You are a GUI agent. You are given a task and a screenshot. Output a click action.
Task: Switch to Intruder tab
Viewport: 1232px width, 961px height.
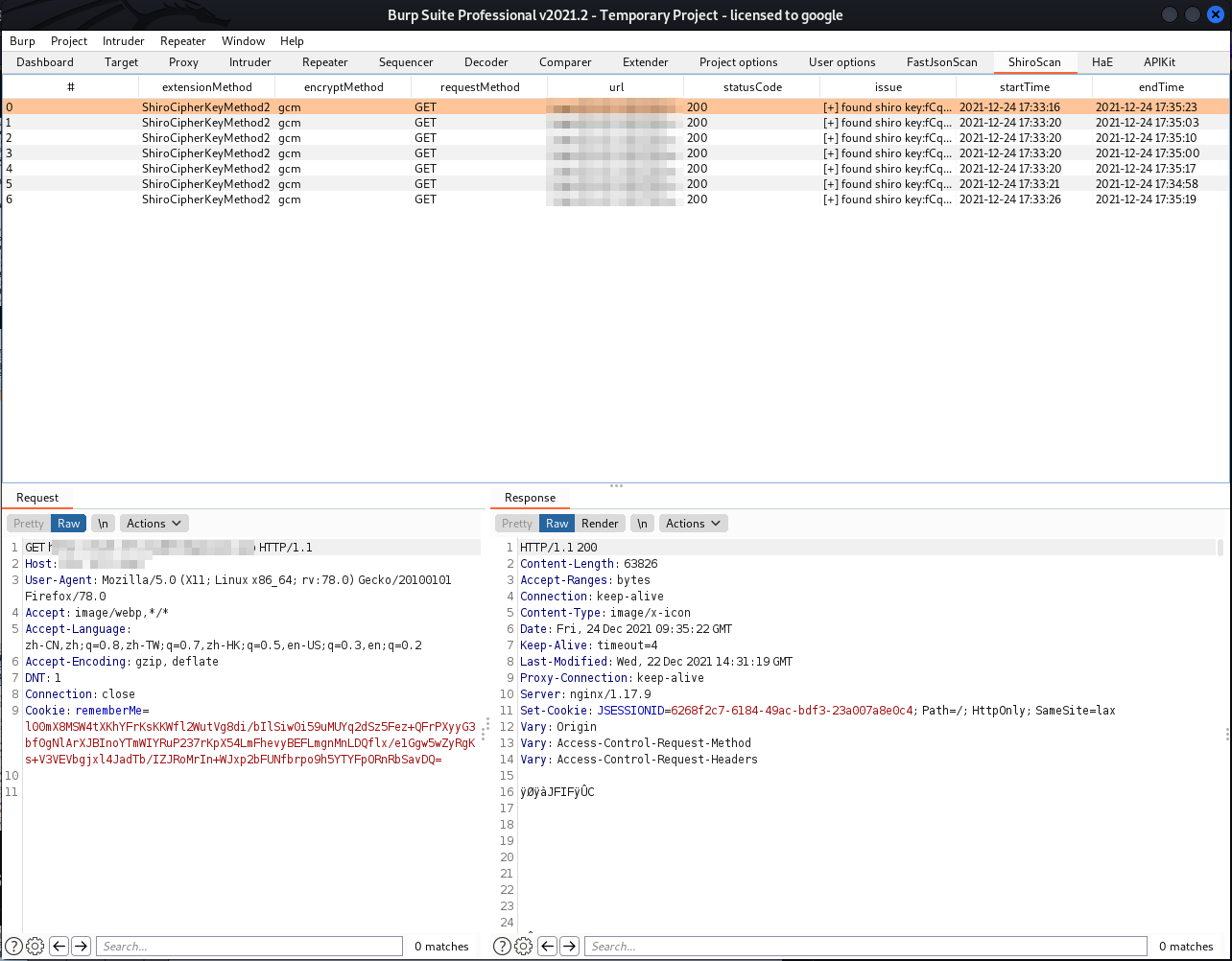[x=250, y=62]
